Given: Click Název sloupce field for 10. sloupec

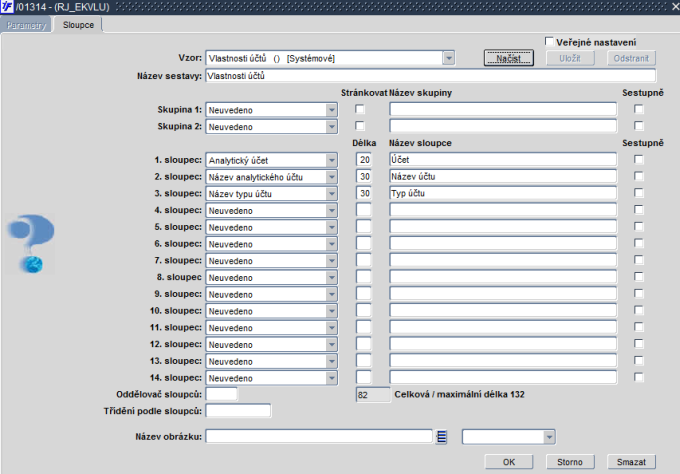Looking at the screenshot, I should 503,311.
